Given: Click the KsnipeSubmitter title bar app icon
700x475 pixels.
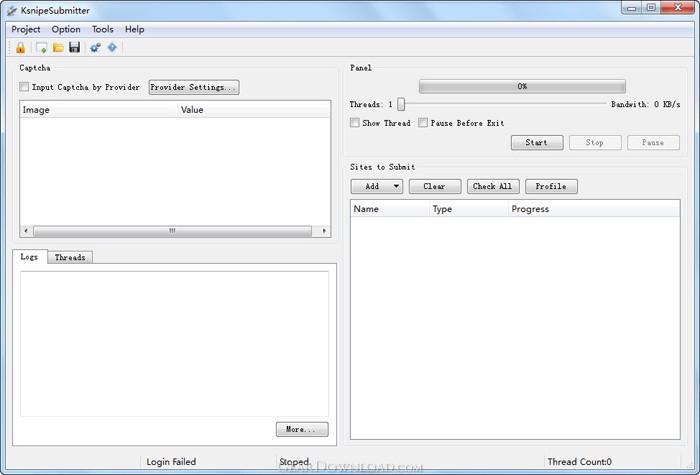Looking at the screenshot, I should click(x=12, y=11).
